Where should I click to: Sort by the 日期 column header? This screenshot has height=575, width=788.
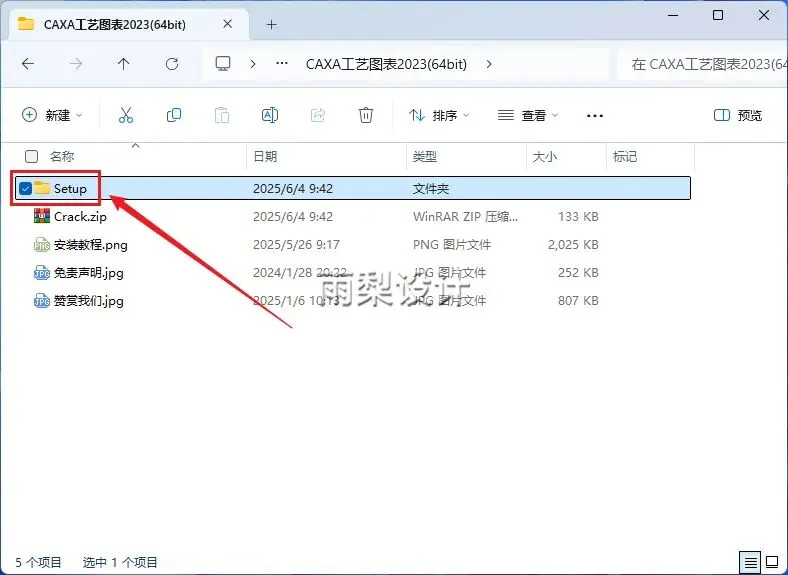(x=265, y=156)
